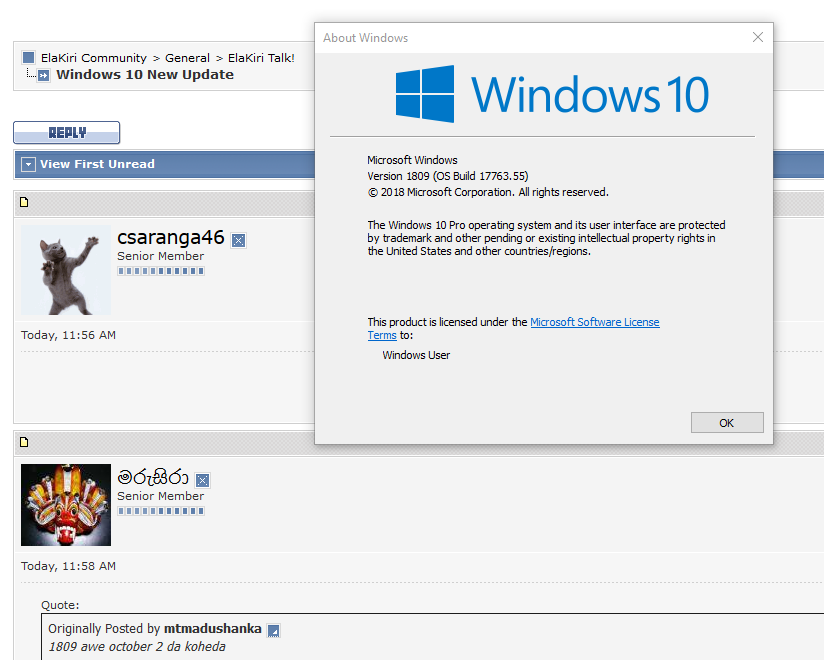This screenshot has height=660, width=824.
Task: Click csaranga46 dancing cat avatar
Action: tap(66, 270)
